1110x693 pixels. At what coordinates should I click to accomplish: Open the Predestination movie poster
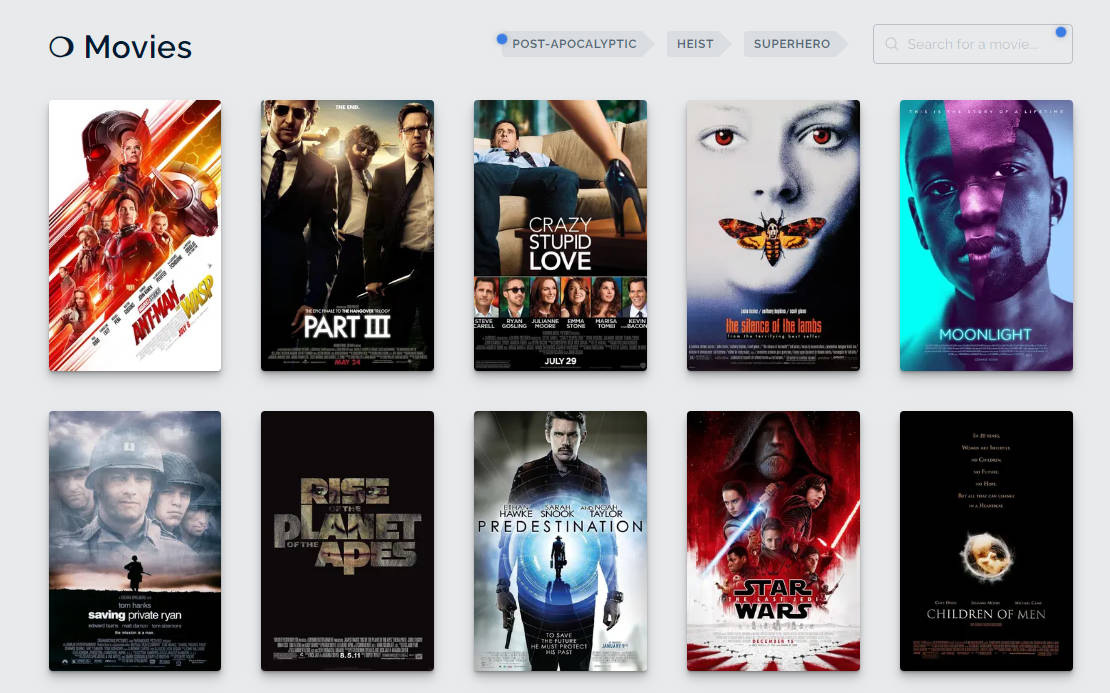coord(560,540)
